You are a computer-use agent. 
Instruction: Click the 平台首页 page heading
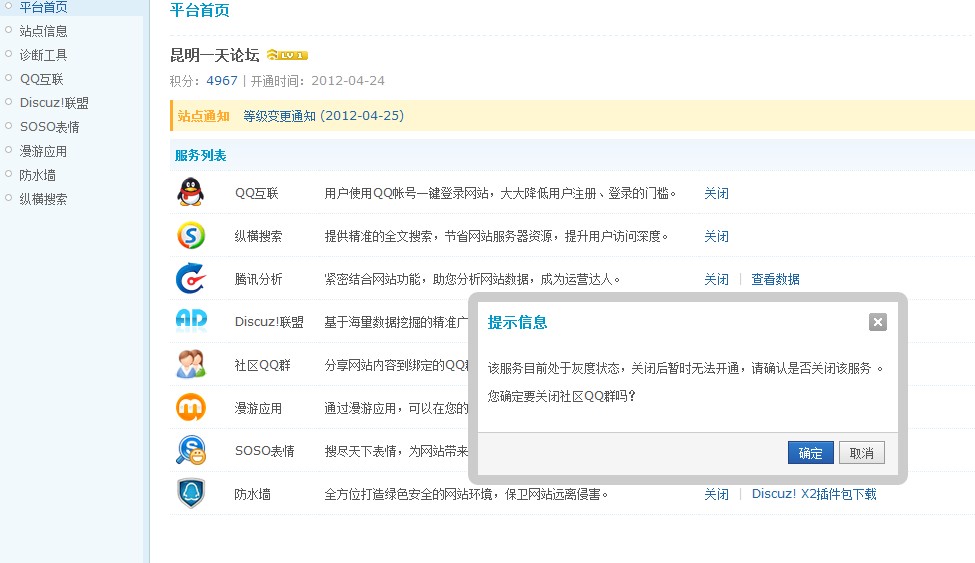[200, 10]
